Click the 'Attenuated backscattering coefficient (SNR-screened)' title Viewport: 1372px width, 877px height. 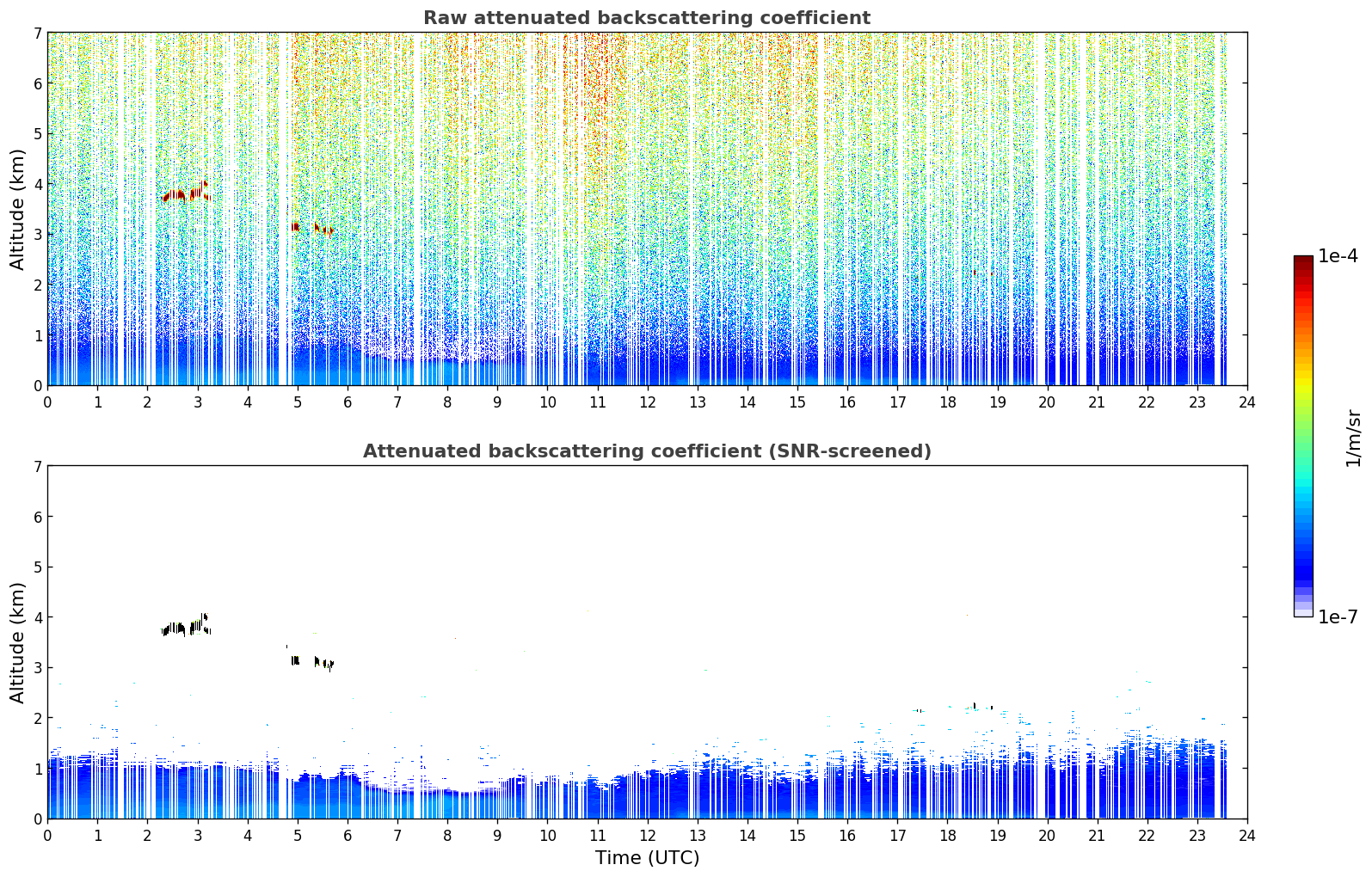647,451
